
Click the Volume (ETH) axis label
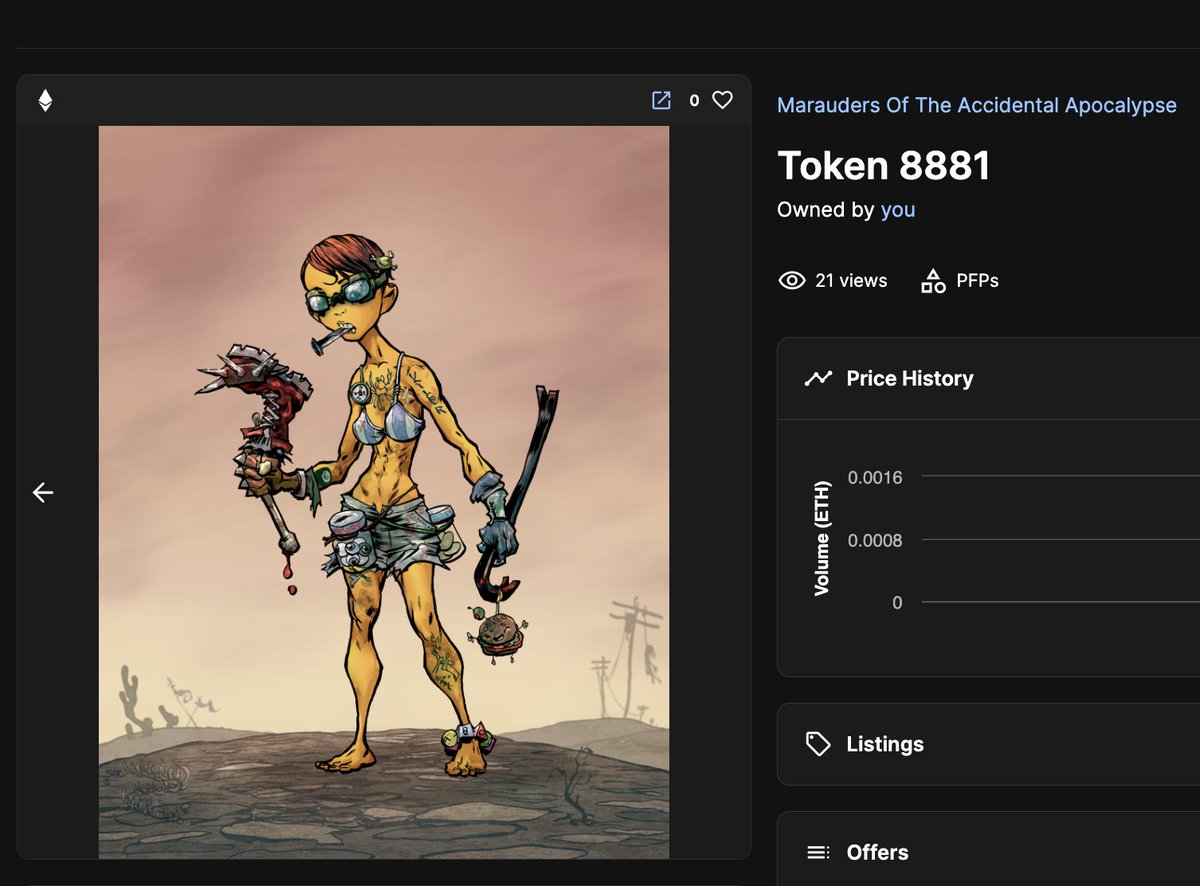(821, 538)
